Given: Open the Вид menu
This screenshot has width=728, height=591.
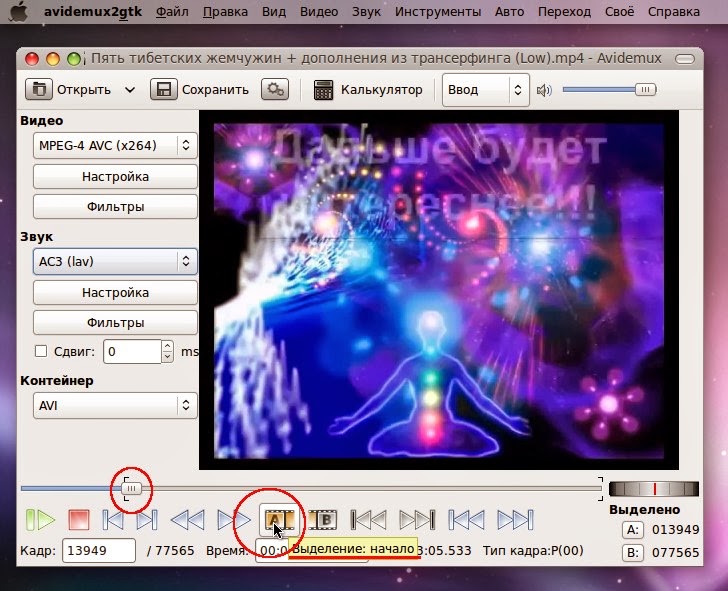Looking at the screenshot, I should tap(274, 12).
